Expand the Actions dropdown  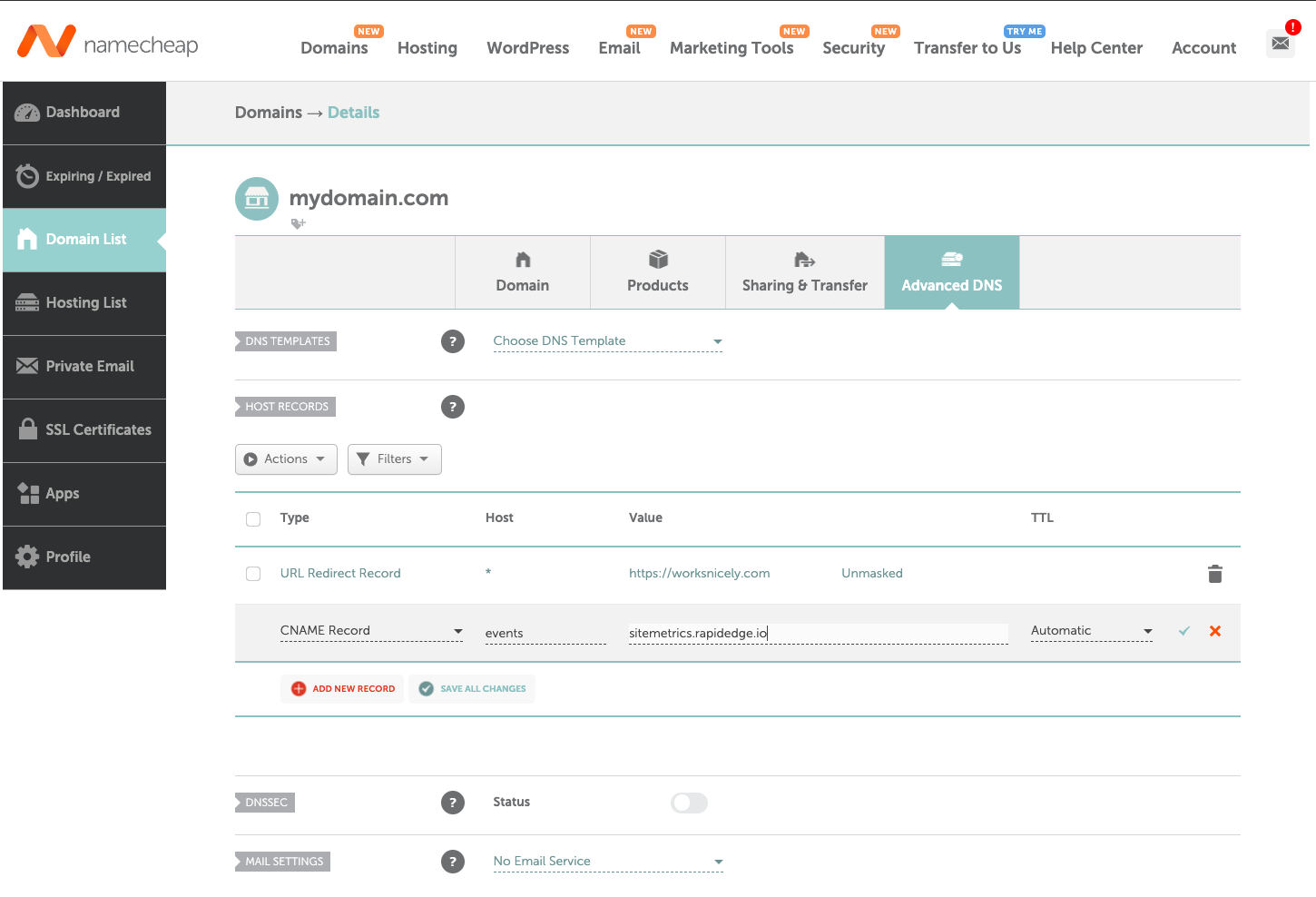click(286, 458)
